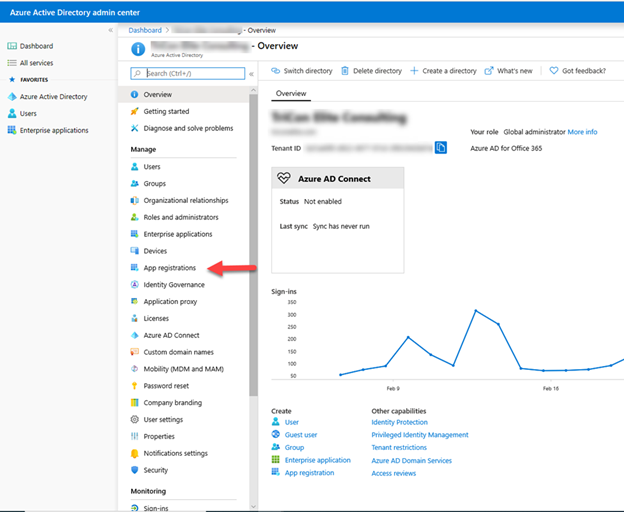Click the menu scrollbar up arrow
Image resolution: width=624 pixels, height=512 pixels.
point(254,90)
